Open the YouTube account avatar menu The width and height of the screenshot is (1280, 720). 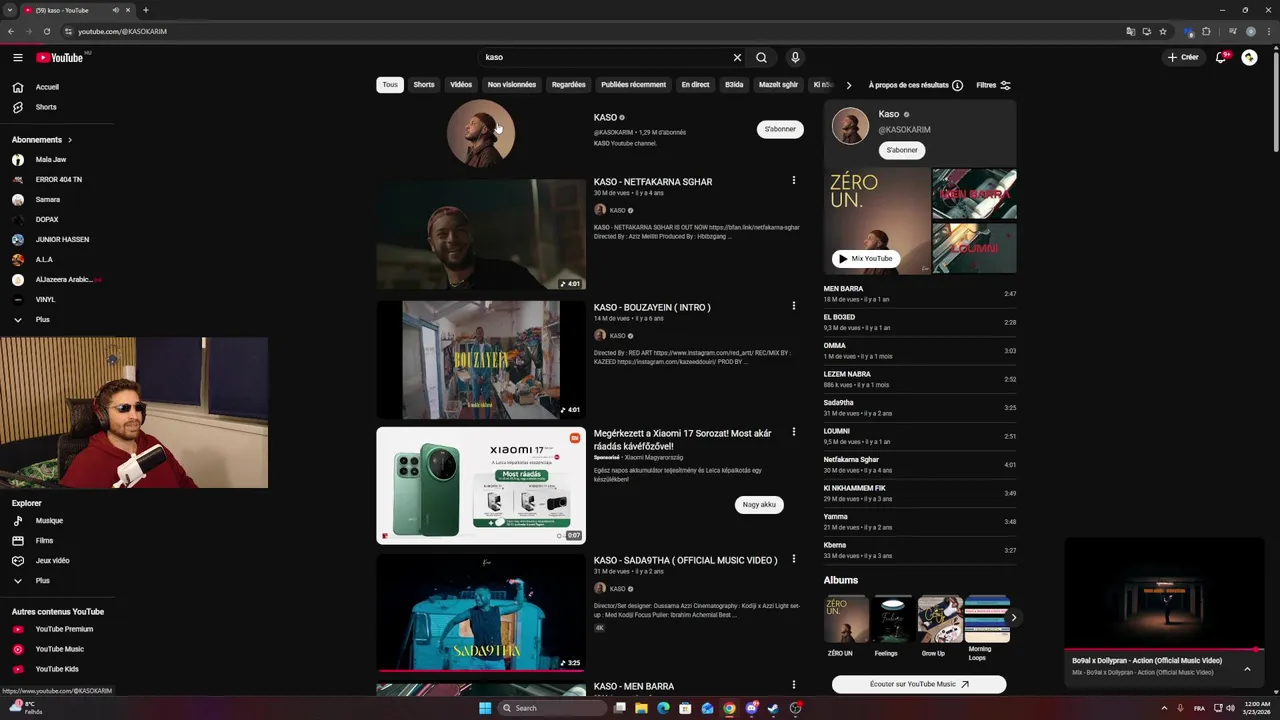click(1249, 57)
